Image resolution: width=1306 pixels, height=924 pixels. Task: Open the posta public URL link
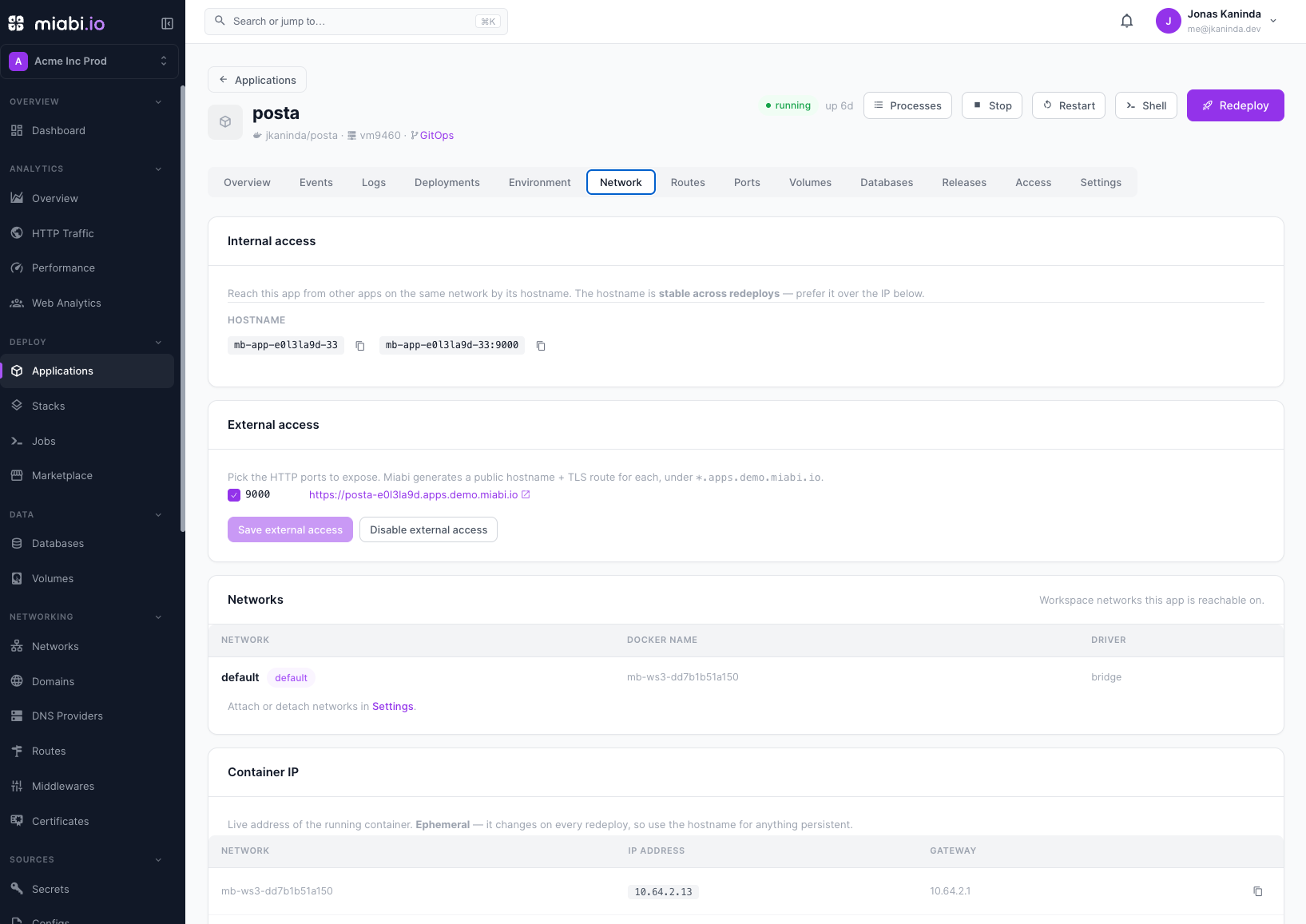point(419,495)
